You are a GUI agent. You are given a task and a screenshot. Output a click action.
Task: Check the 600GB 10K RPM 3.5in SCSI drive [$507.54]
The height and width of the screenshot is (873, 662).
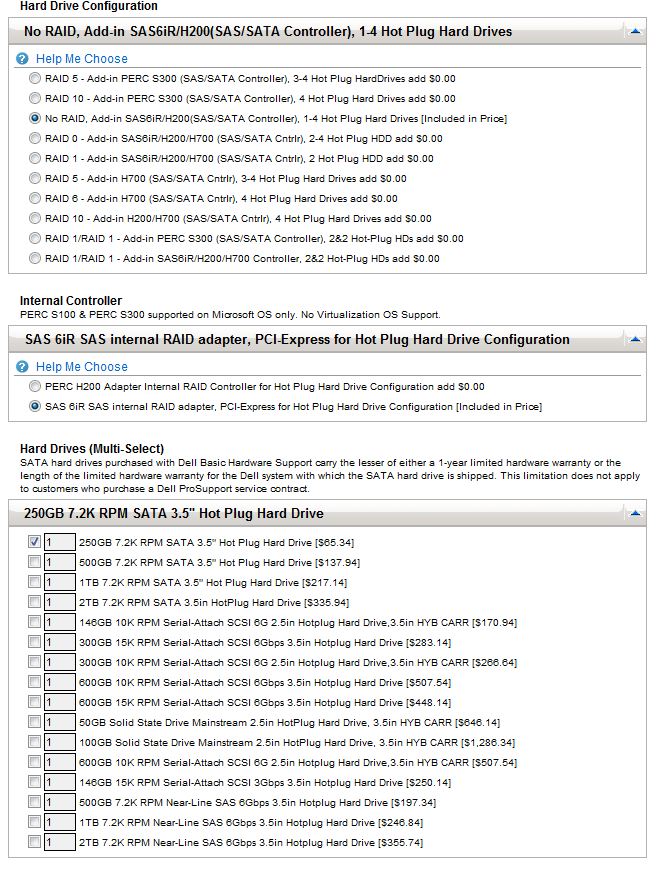pos(35,682)
